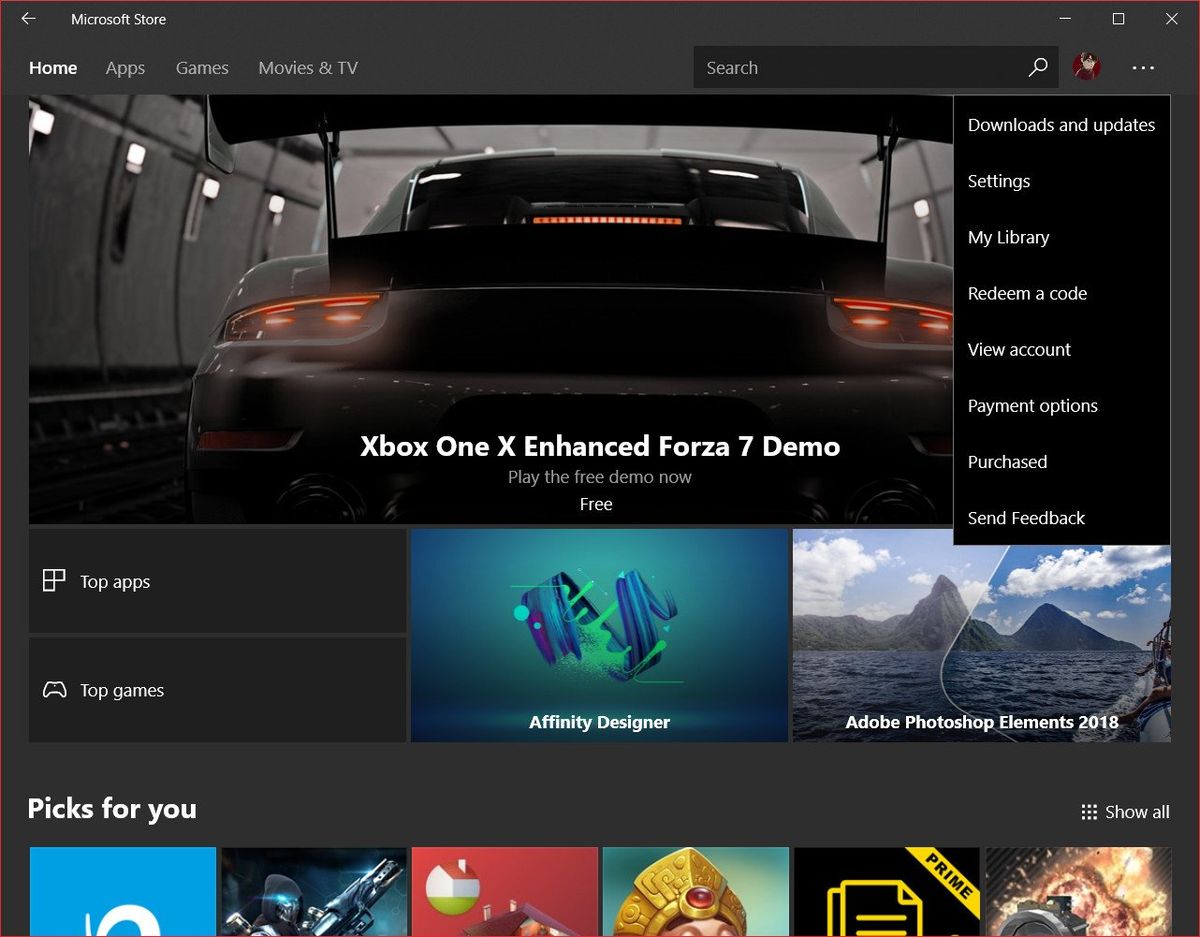Click Send Feedback menu entry
Viewport: 1200px width, 937px height.
1026,517
